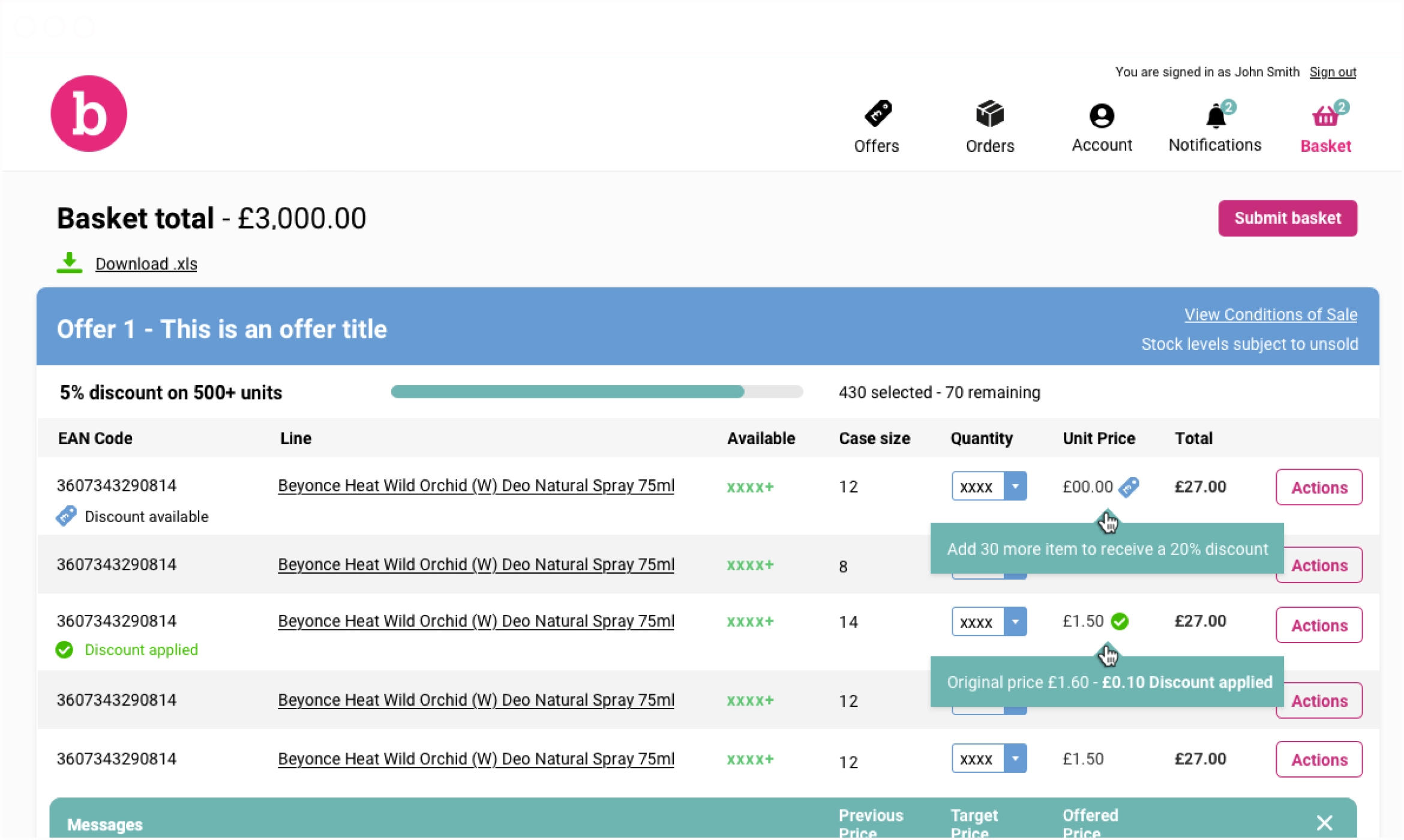Open quantity dropdown in last product row
The width and height of the screenshot is (1404, 840).
click(x=1015, y=759)
